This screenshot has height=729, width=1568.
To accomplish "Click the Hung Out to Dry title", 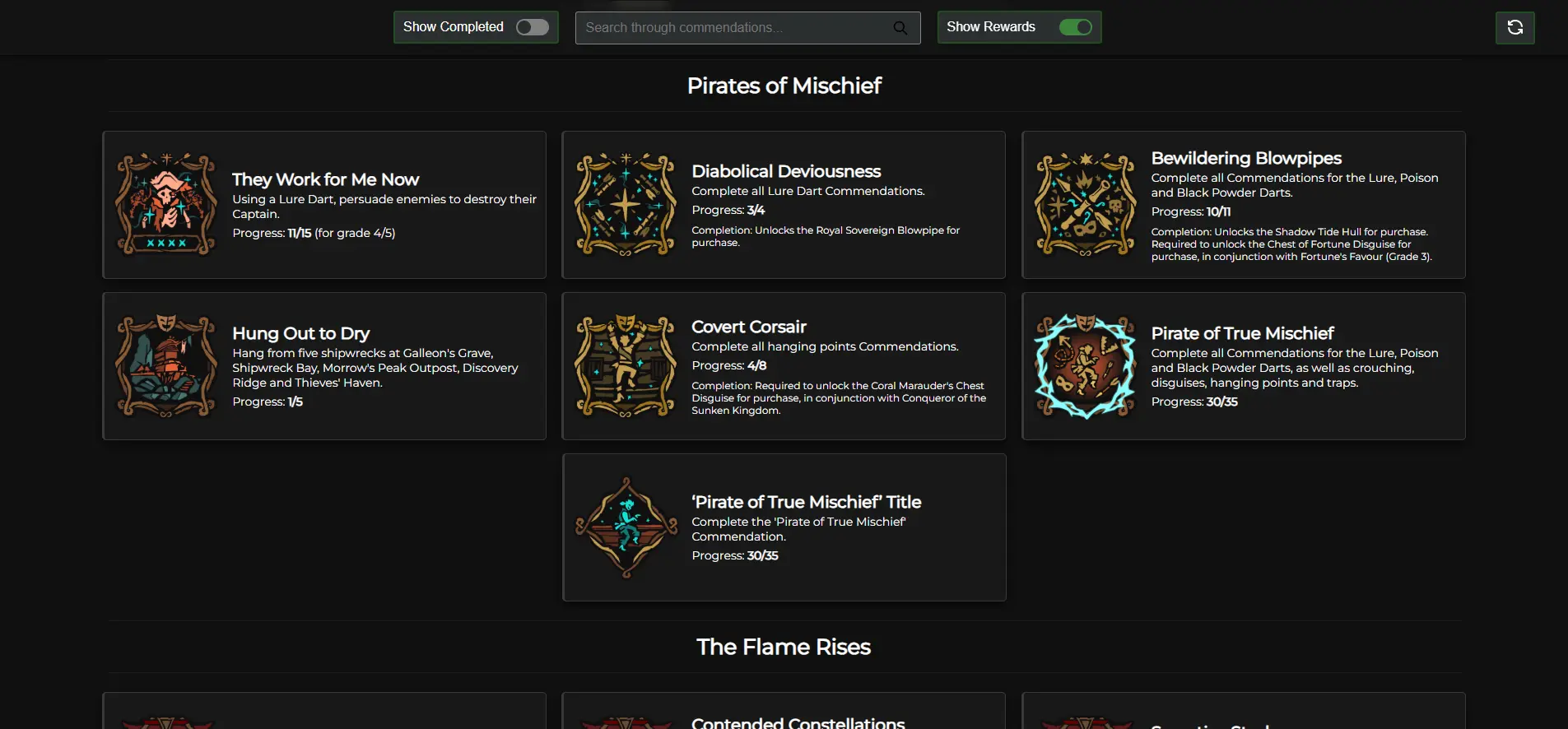I will point(300,333).
